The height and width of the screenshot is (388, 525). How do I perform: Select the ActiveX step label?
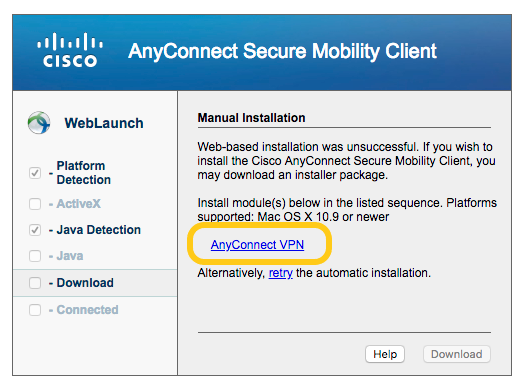(78, 204)
